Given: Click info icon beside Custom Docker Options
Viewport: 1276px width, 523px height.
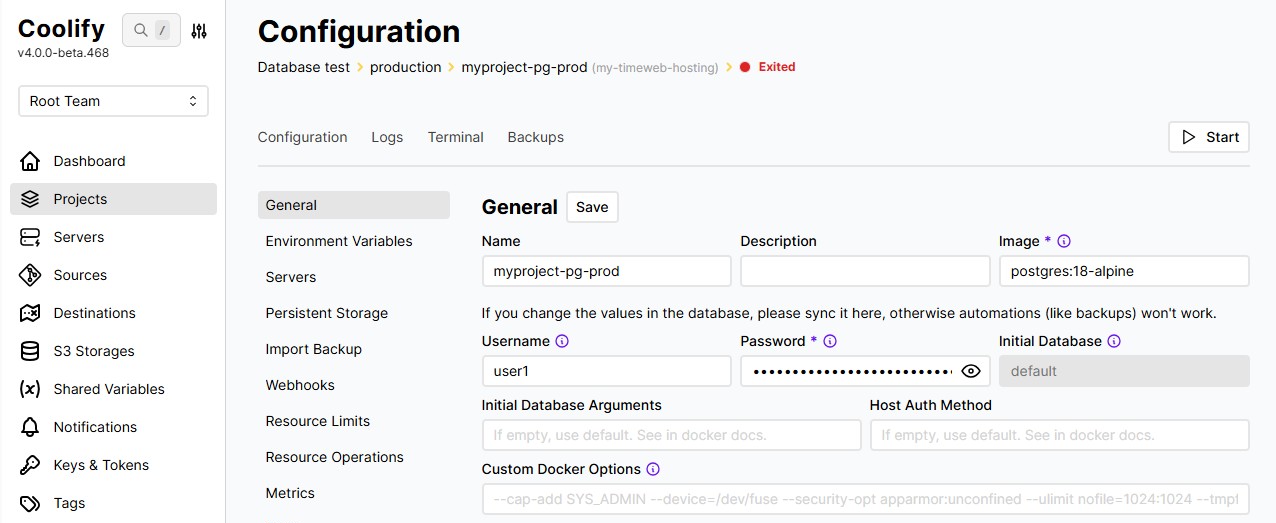Looking at the screenshot, I should tap(653, 469).
